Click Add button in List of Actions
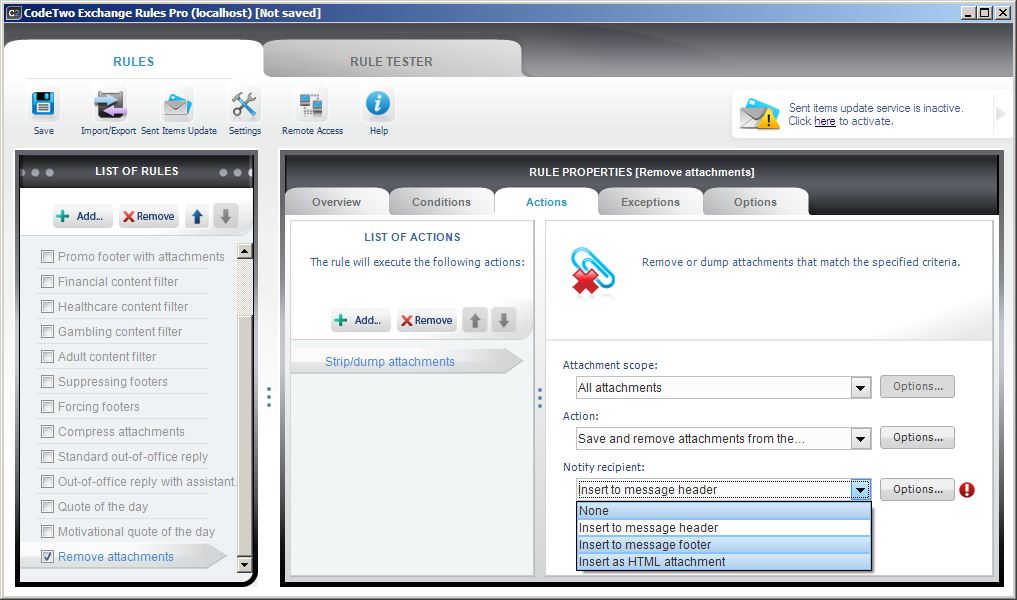This screenshot has width=1017, height=600. point(361,320)
